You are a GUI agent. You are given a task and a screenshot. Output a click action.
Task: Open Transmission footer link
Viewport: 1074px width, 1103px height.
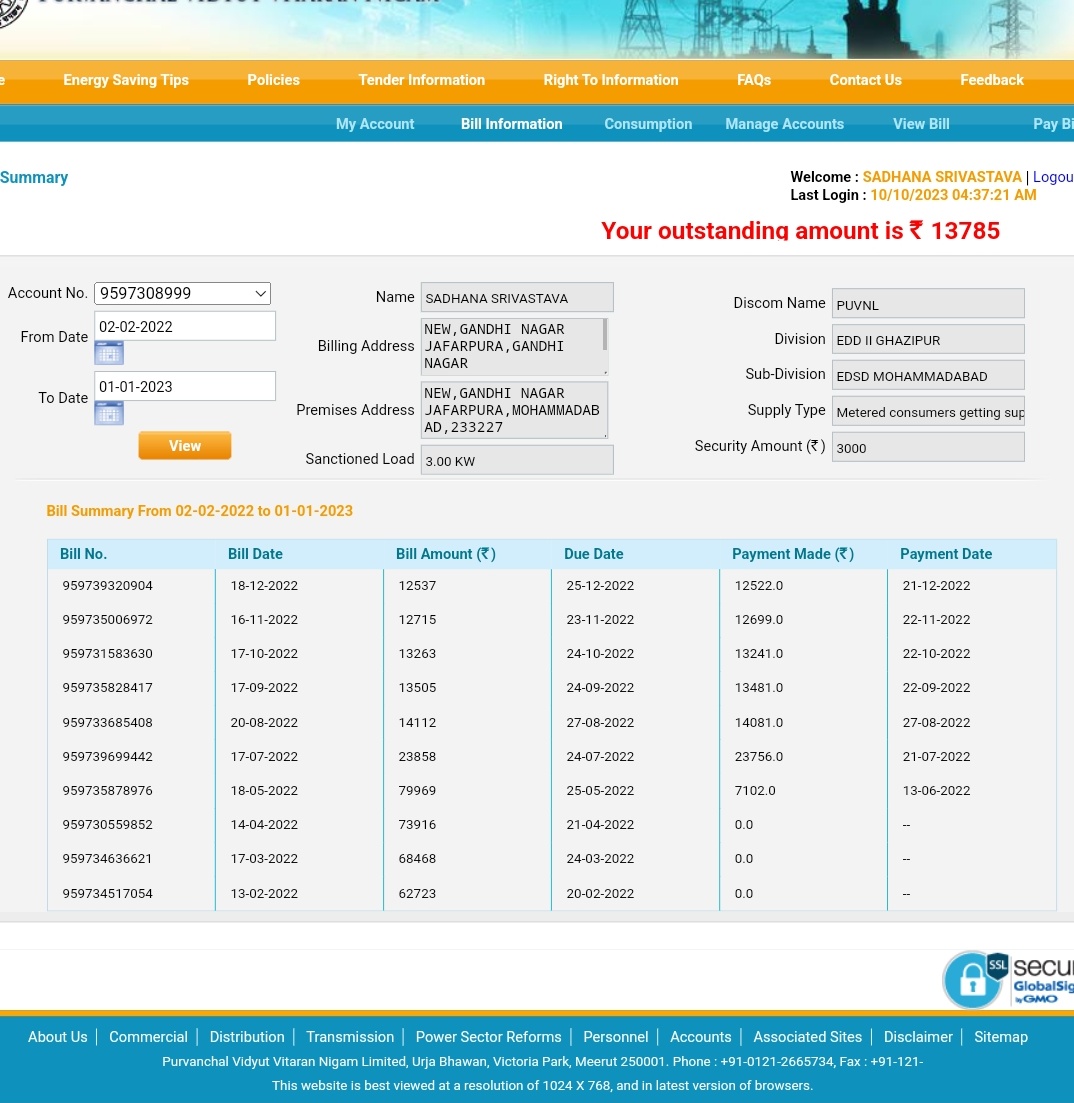pyautogui.click(x=350, y=1037)
